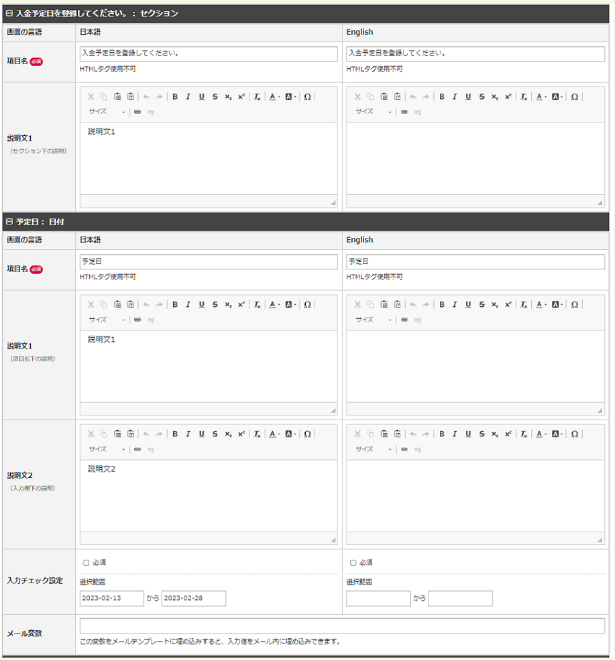The height and width of the screenshot is (660, 615).
Task: Click Remove Format in section 説明文1 Japanese editor
Action: tap(257, 97)
